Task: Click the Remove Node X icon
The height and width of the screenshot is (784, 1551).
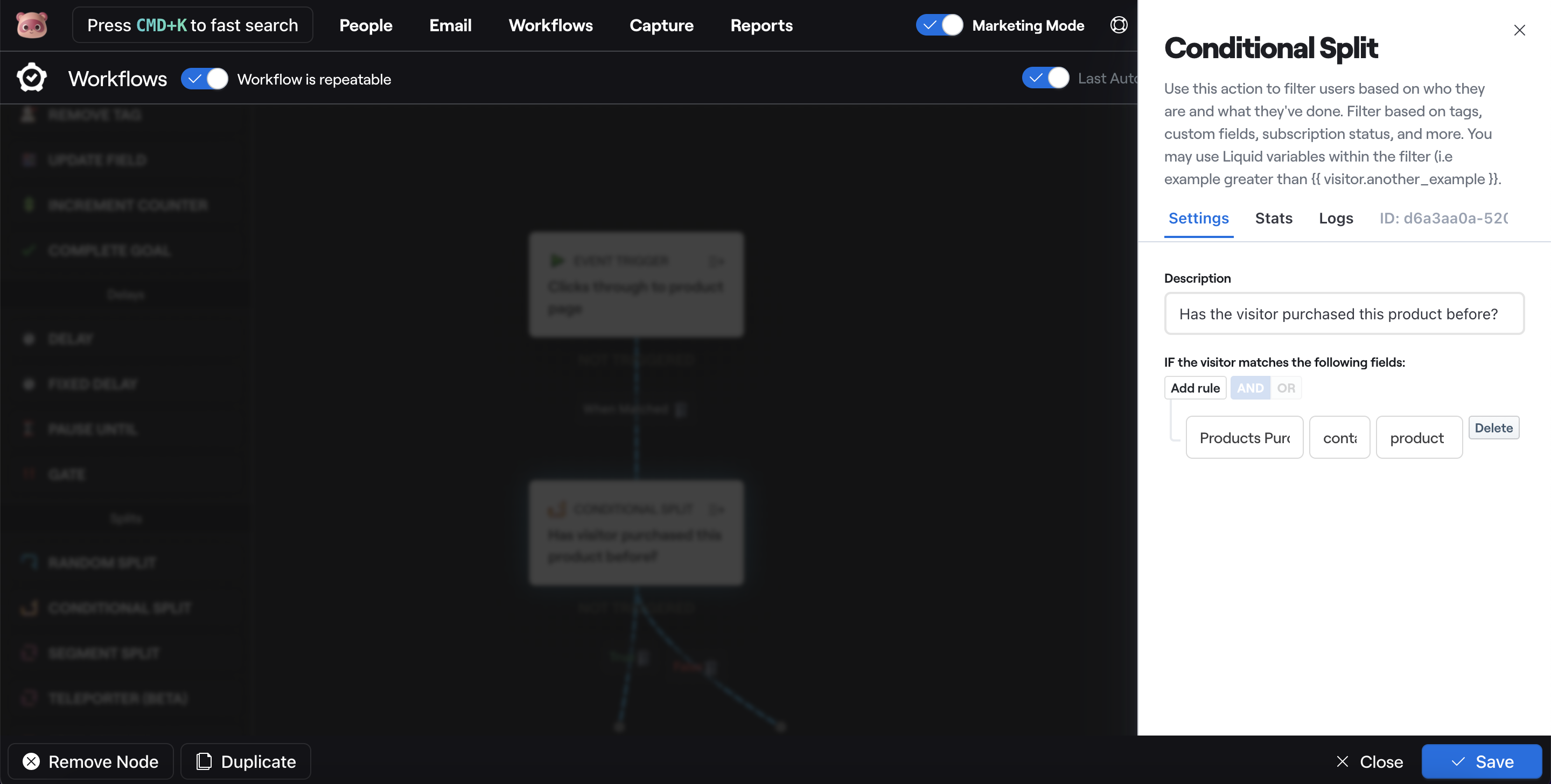Action: 31,761
